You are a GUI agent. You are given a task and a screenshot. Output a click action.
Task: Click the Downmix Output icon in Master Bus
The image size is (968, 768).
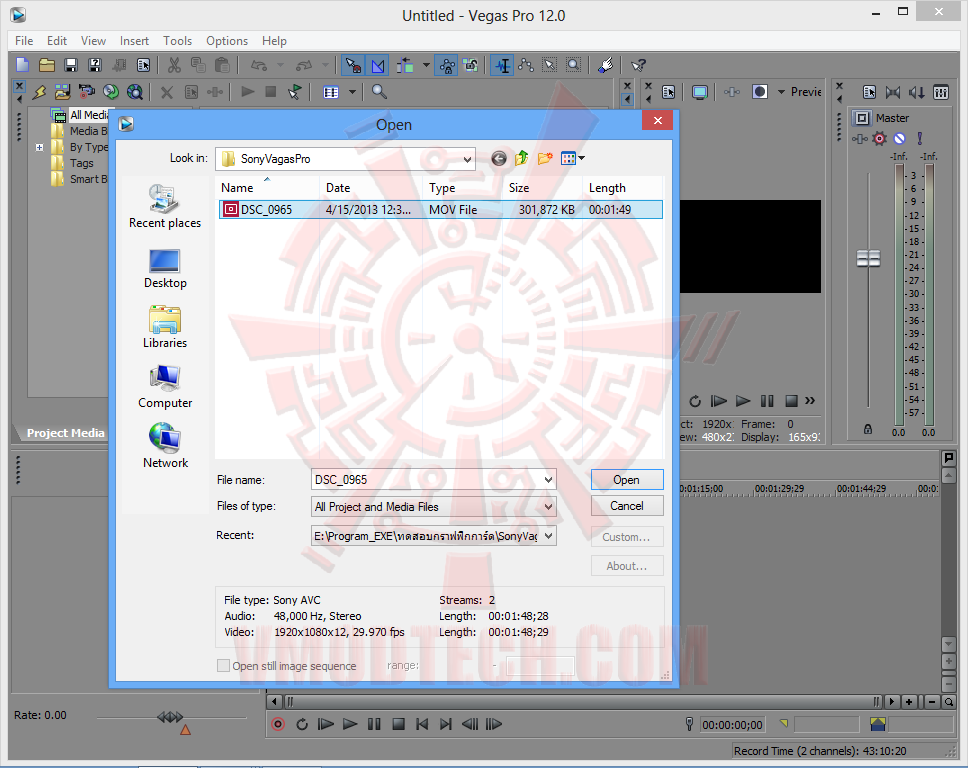pyautogui.click(x=893, y=92)
